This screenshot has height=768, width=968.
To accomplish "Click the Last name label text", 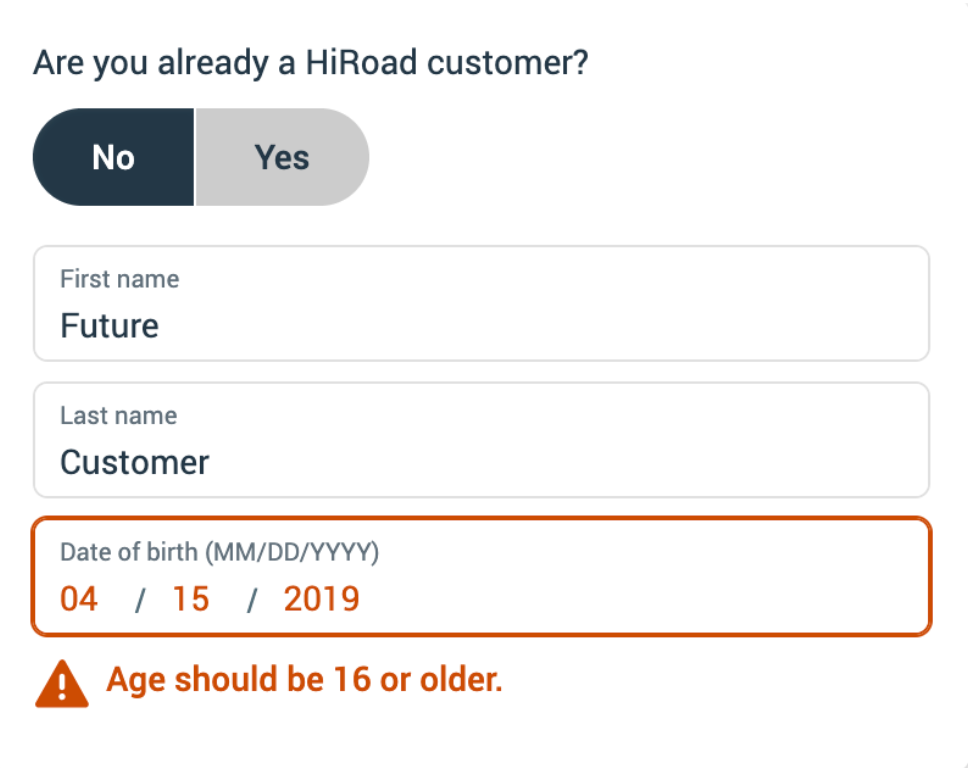I will tap(119, 415).
